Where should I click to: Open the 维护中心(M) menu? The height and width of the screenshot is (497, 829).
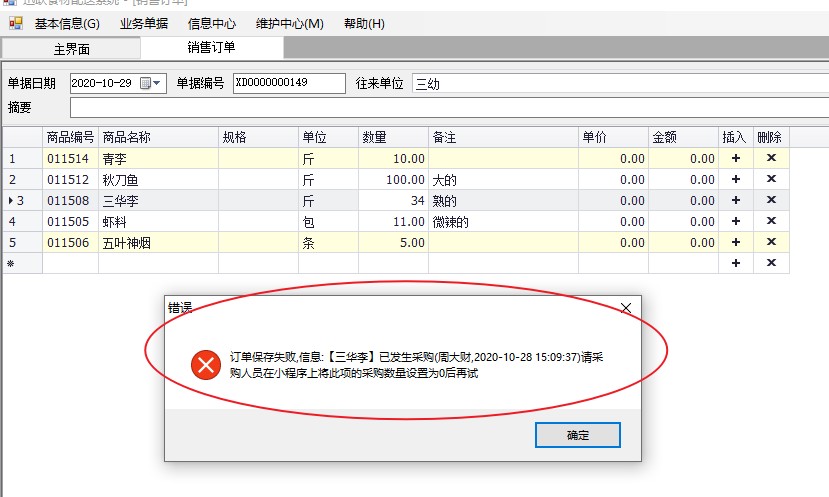pyautogui.click(x=289, y=24)
